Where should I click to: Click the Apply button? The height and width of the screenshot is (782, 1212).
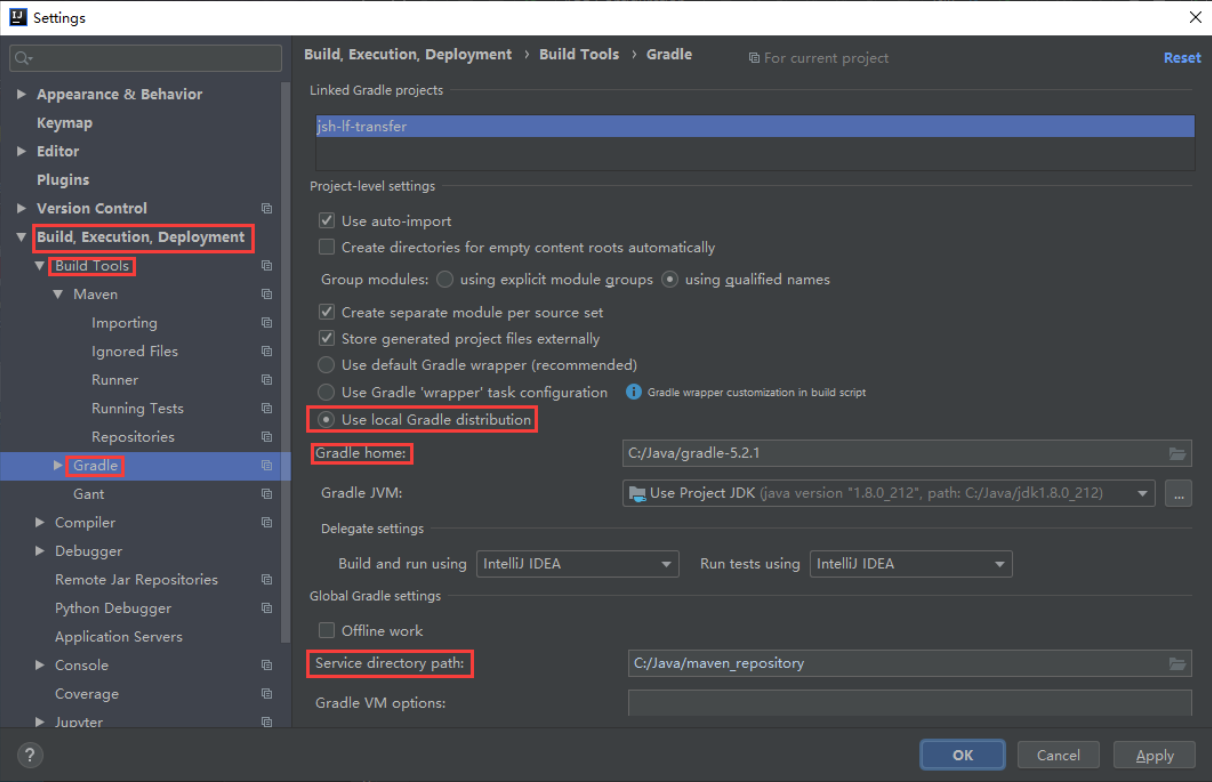click(x=1153, y=755)
